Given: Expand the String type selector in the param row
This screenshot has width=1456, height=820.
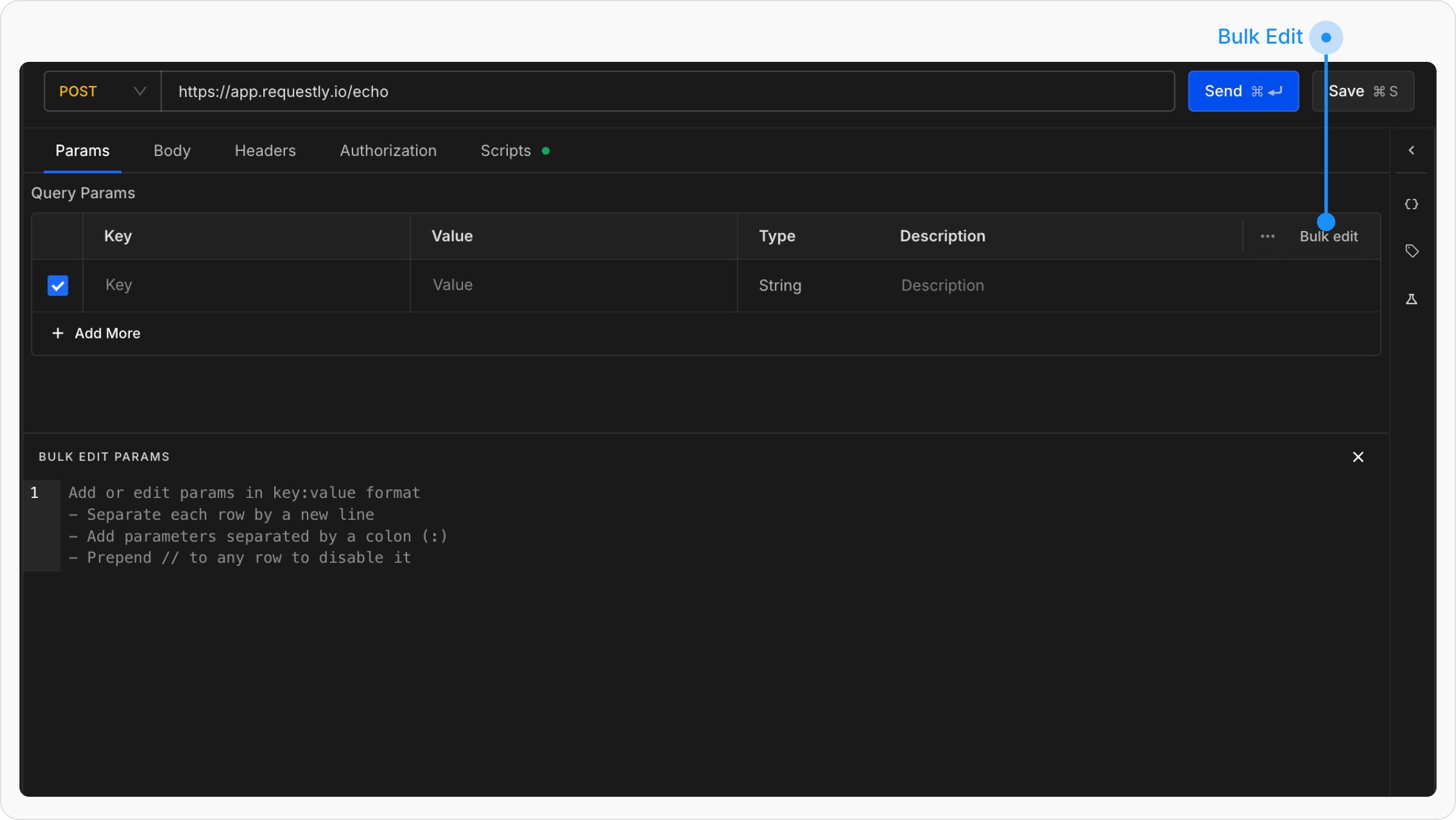Looking at the screenshot, I should (780, 285).
